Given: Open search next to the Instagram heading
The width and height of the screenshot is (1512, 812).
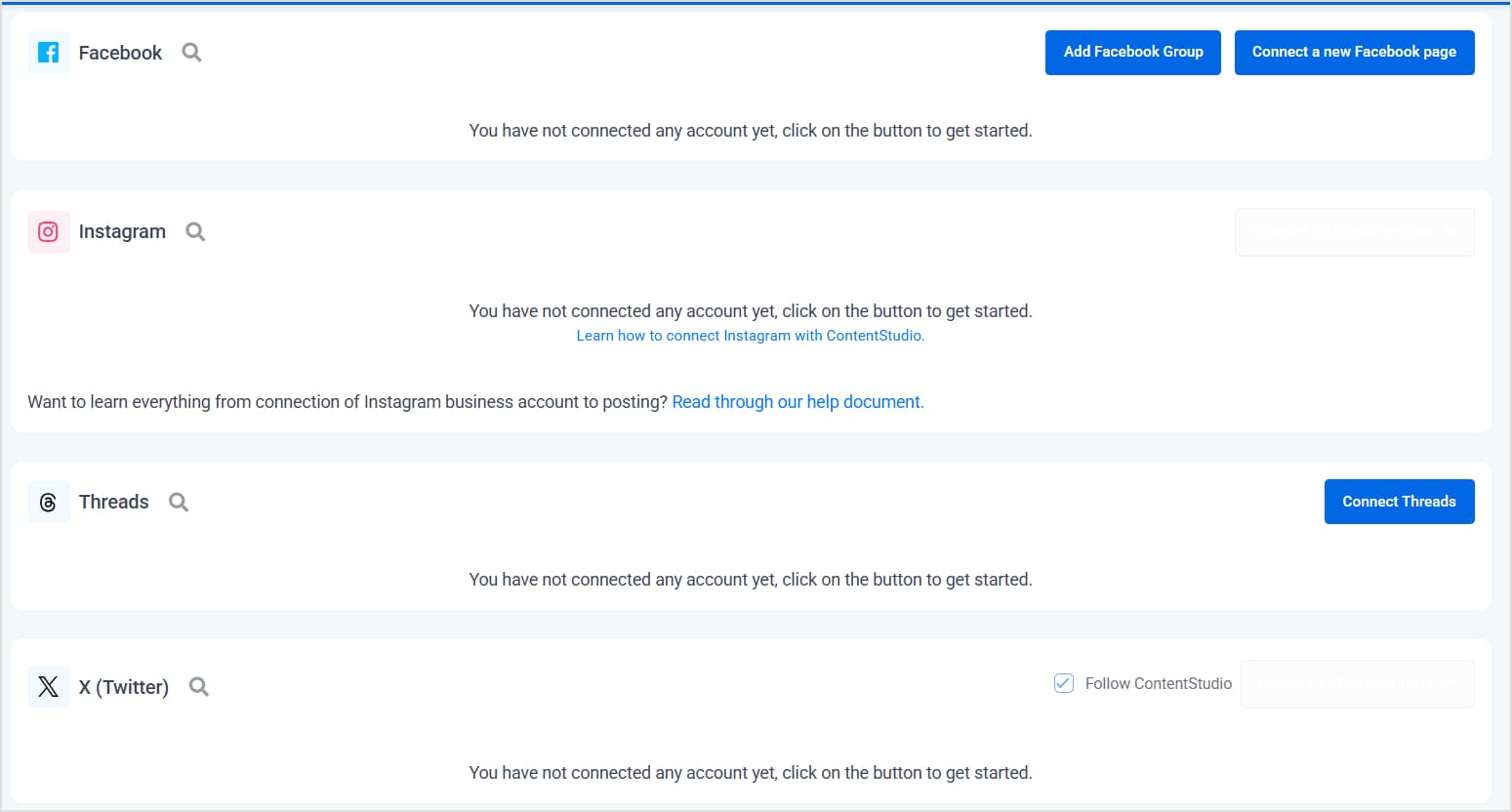Looking at the screenshot, I should coord(195,232).
